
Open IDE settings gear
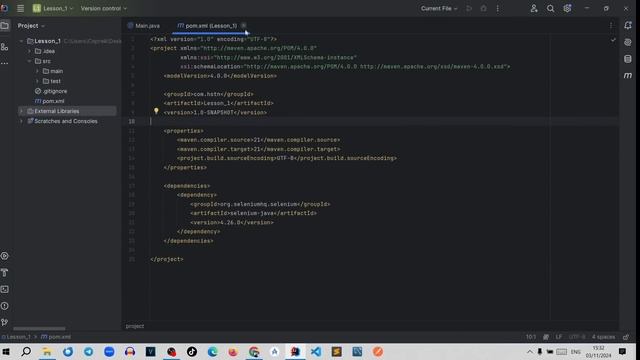coord(567,8)
